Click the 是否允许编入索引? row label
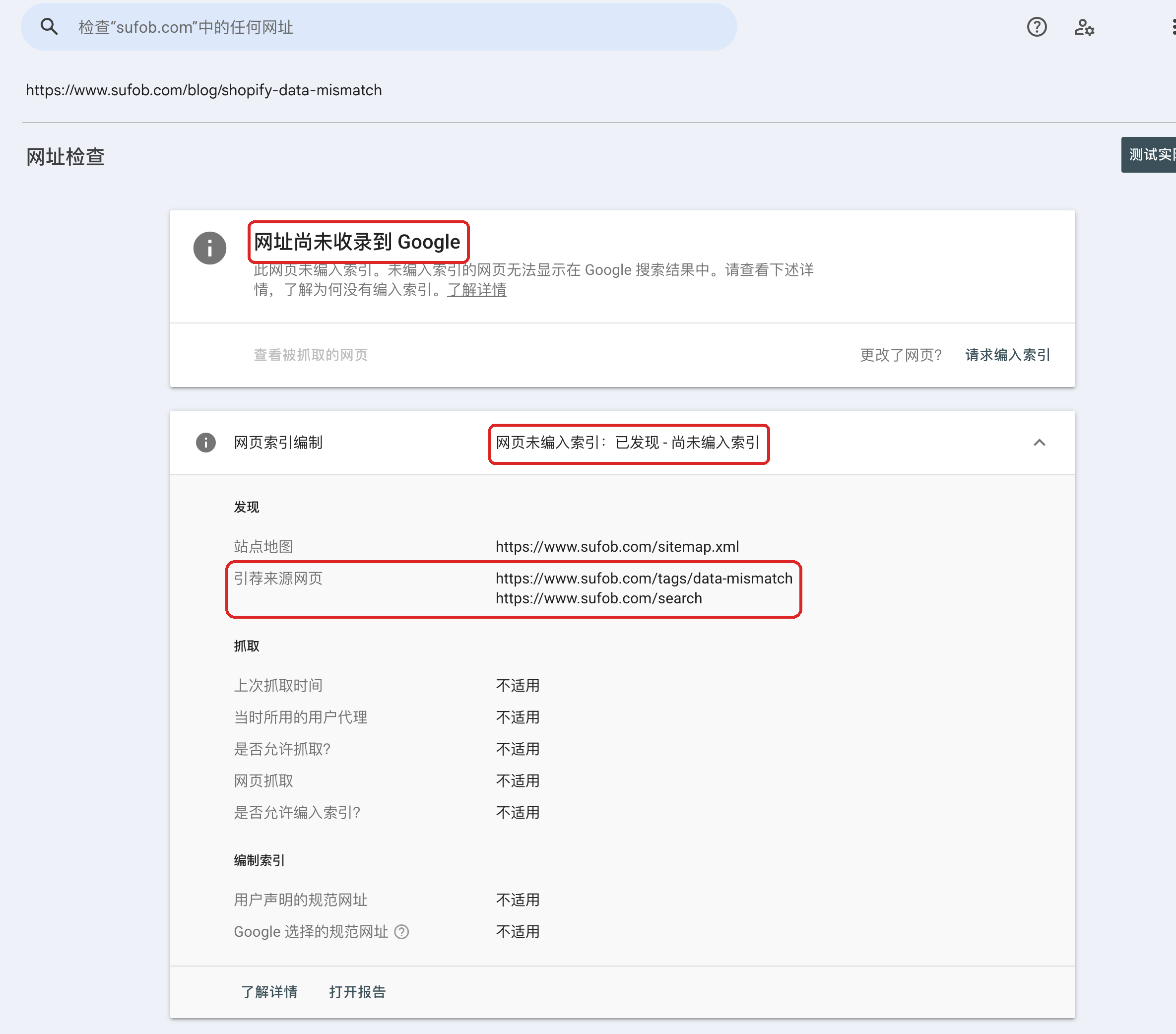 tap(297, 812)
